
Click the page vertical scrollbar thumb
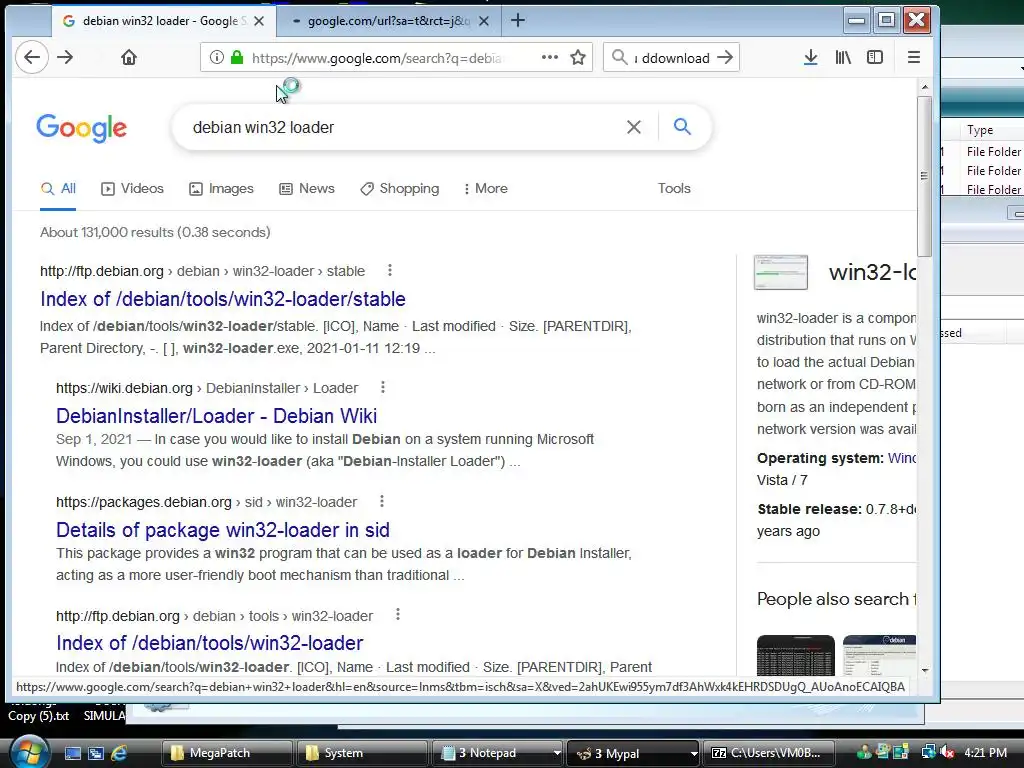[924, 176]
